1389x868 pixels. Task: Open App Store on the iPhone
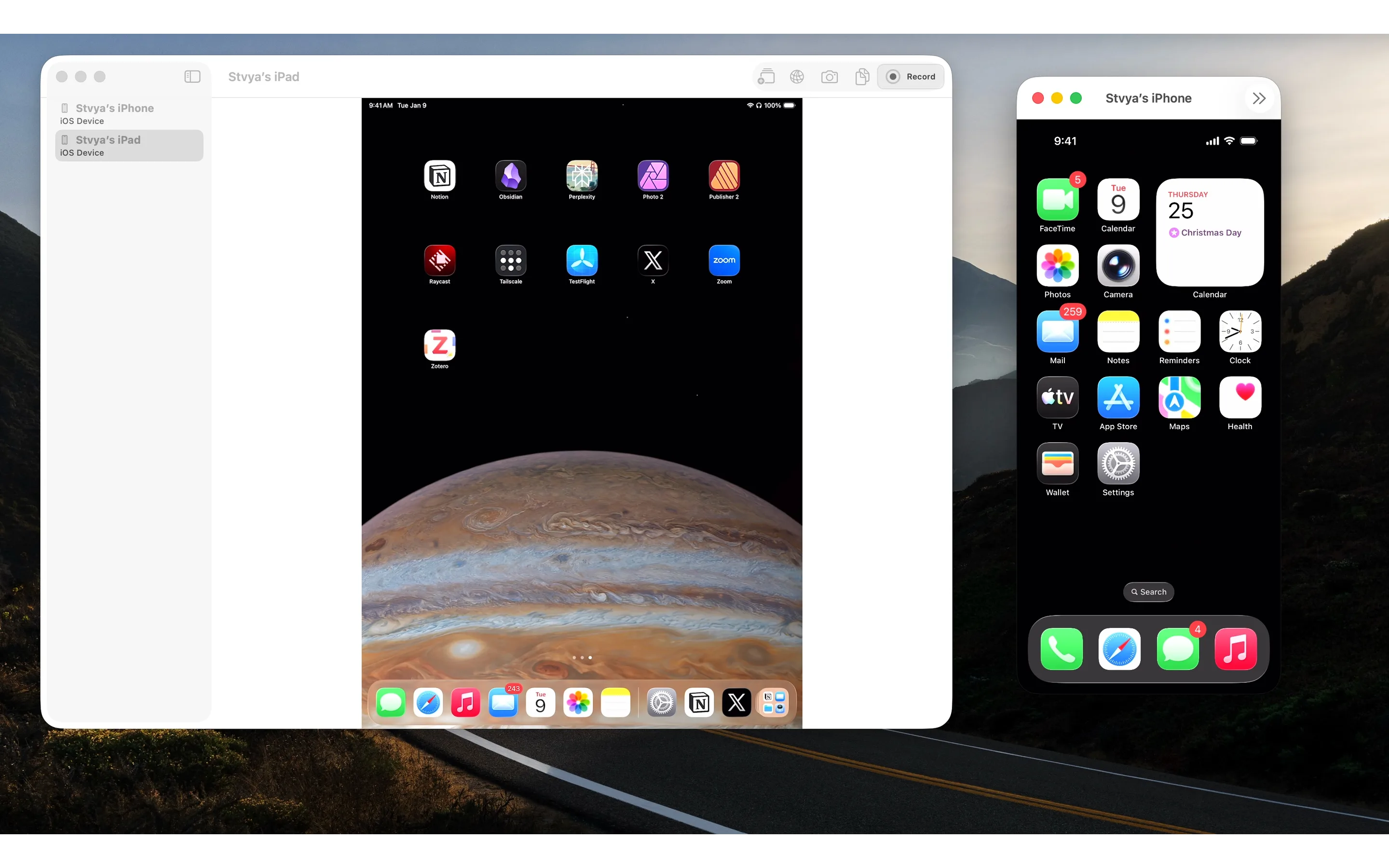point(1118,398)
